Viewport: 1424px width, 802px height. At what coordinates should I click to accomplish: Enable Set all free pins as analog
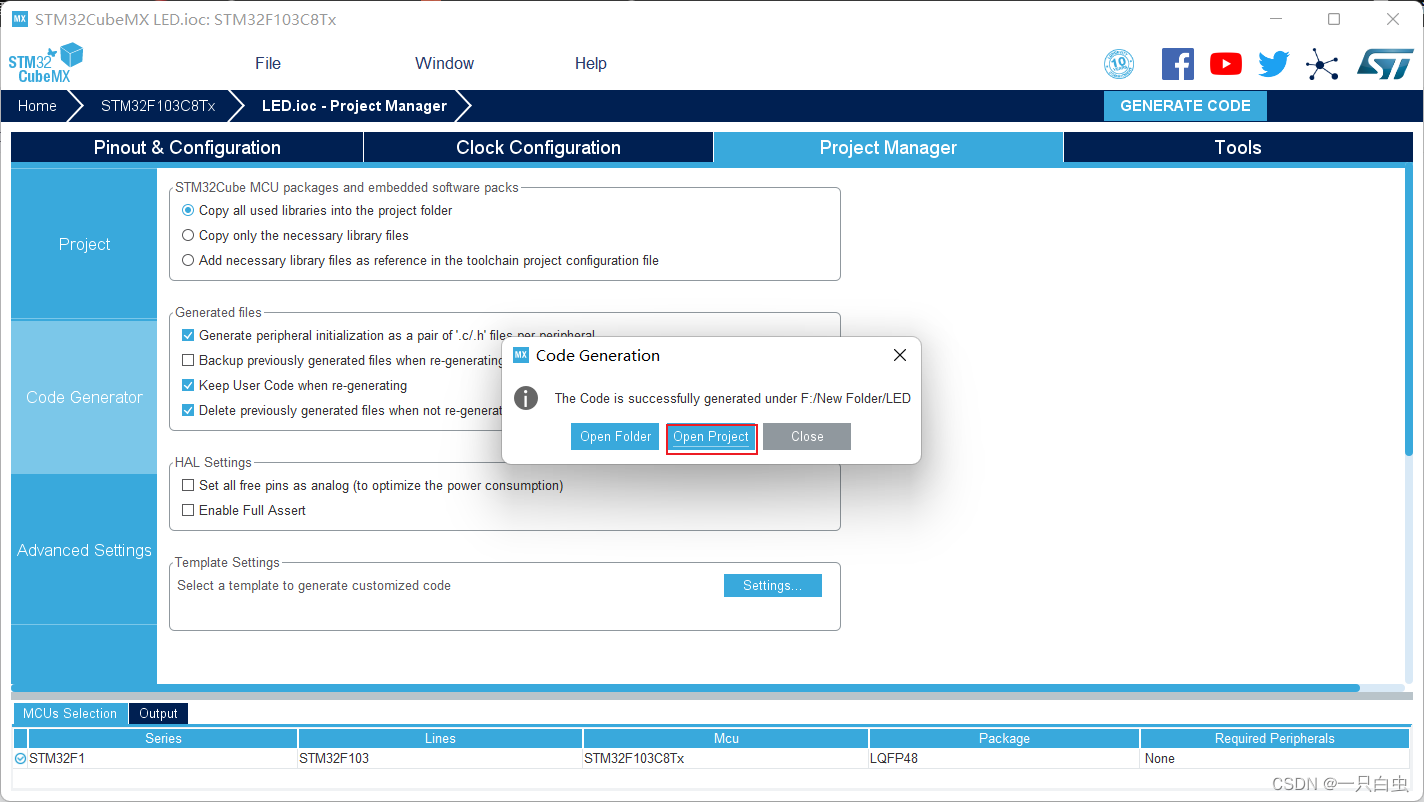point(188,486)
